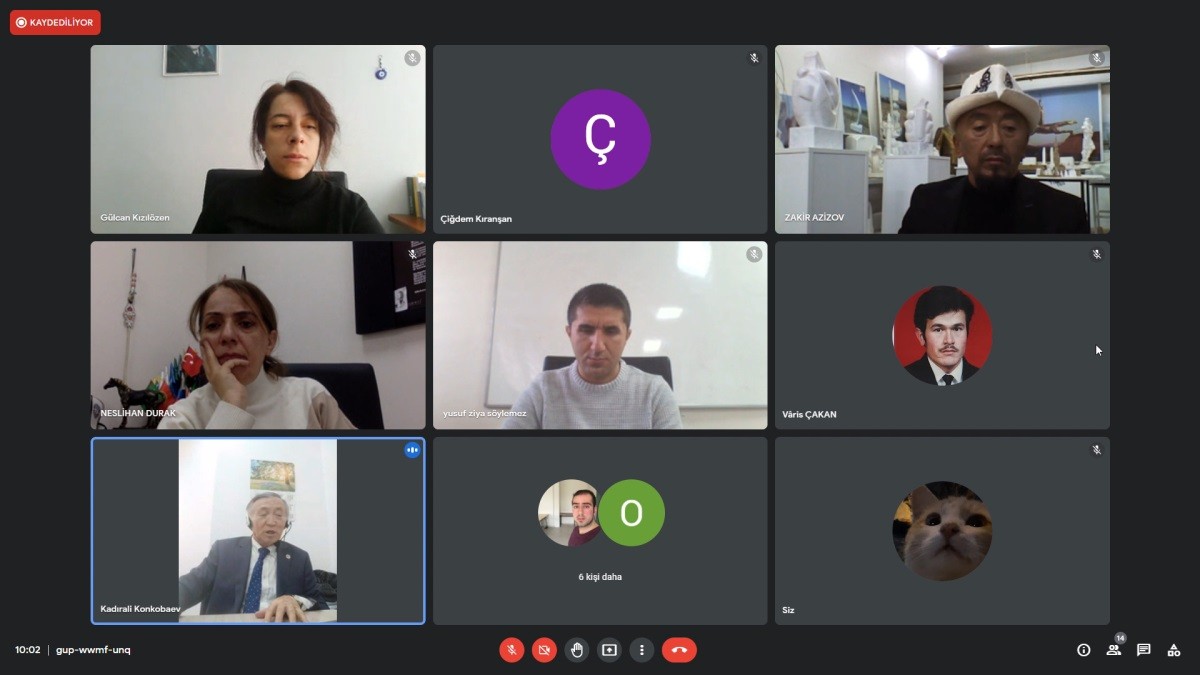The width and height of the screenshot is (1200, 675).
Task: Leave the call with the red hang-up button
Action: [679, 650]
